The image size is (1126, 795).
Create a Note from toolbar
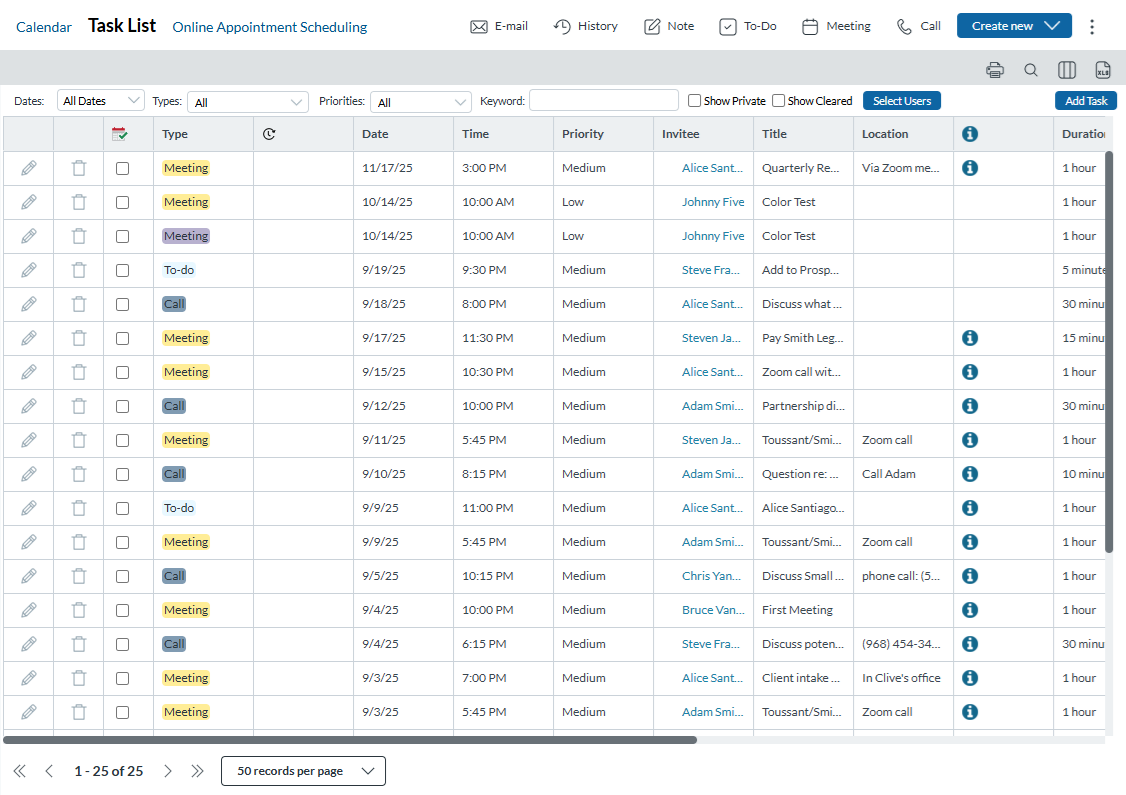coord(669,27)
